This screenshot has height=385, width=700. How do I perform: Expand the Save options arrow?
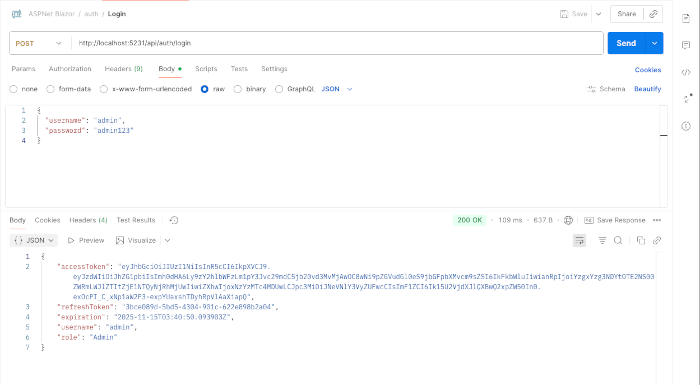[599, 14]
